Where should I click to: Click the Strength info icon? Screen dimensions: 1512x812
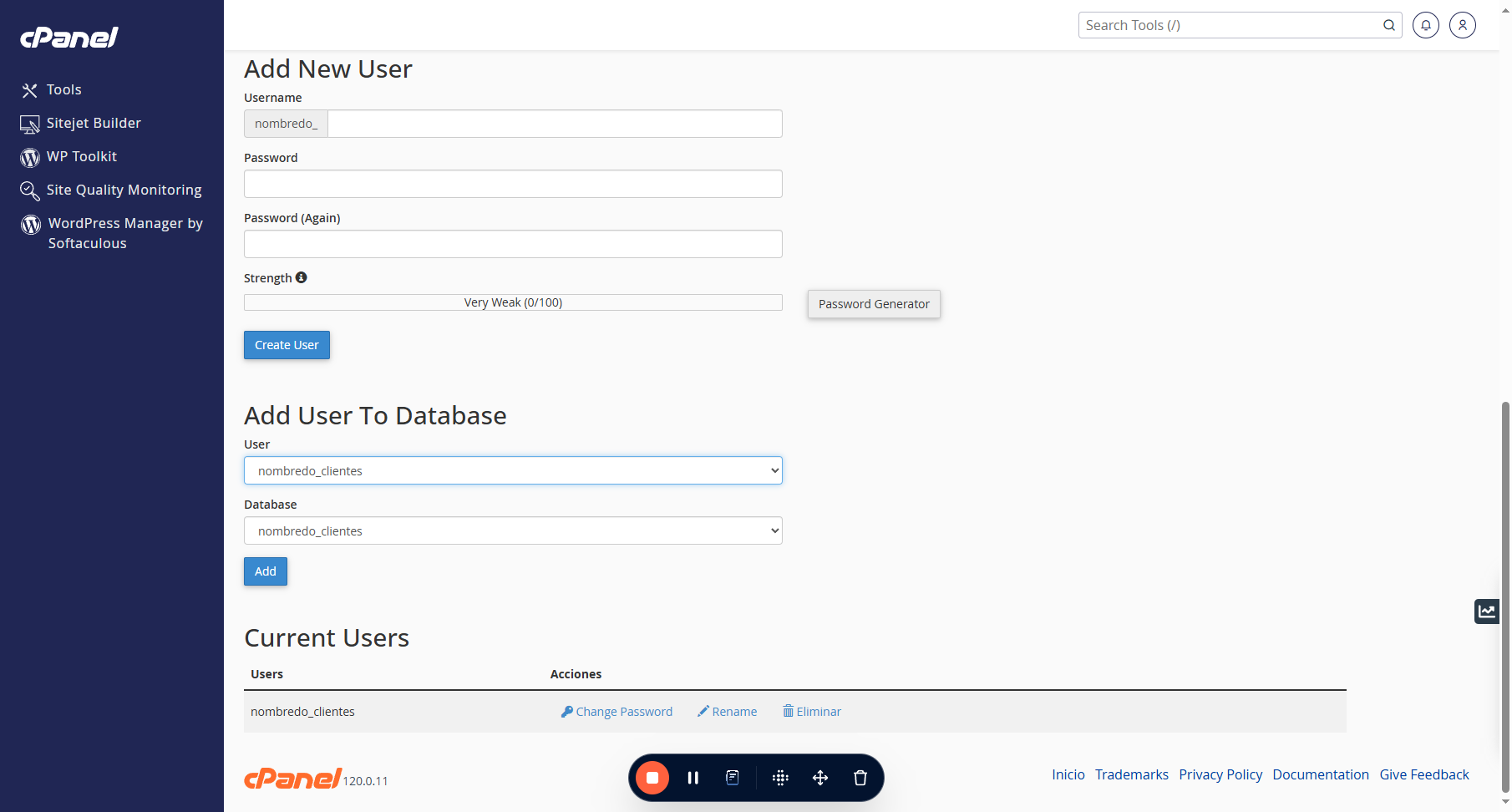pos(302,277)
